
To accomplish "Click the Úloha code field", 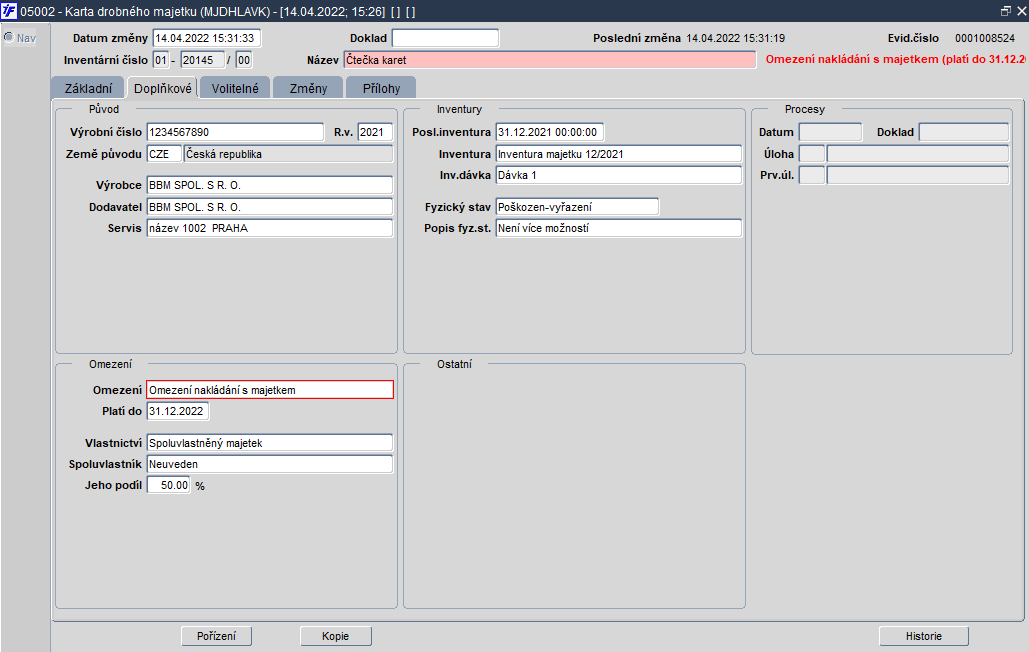I will [812, 154].
